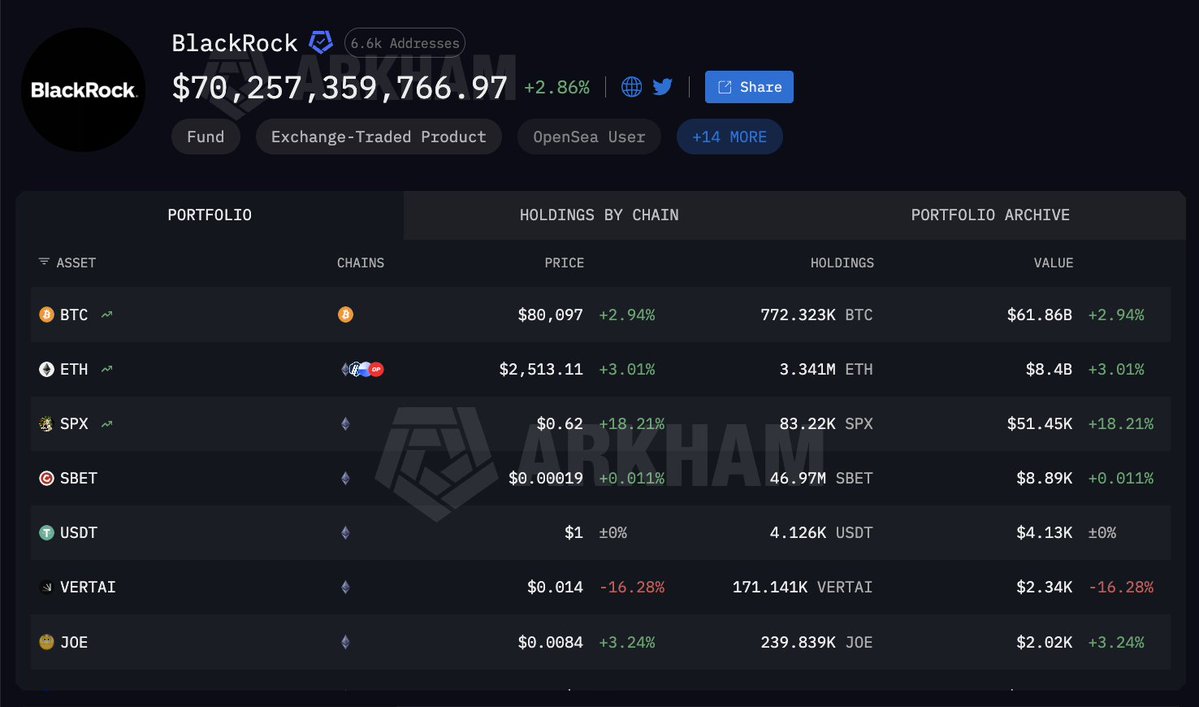Expand the 6.6k Addresses list

tap(405, 43)
